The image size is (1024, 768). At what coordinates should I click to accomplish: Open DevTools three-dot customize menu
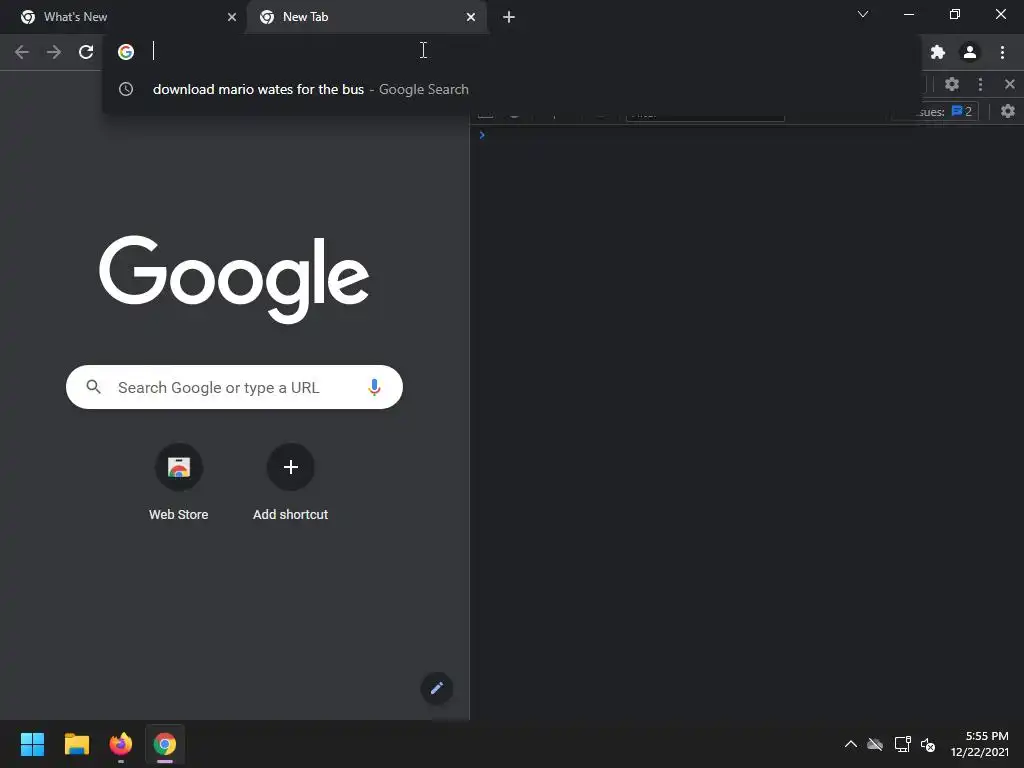click(980, 84)
